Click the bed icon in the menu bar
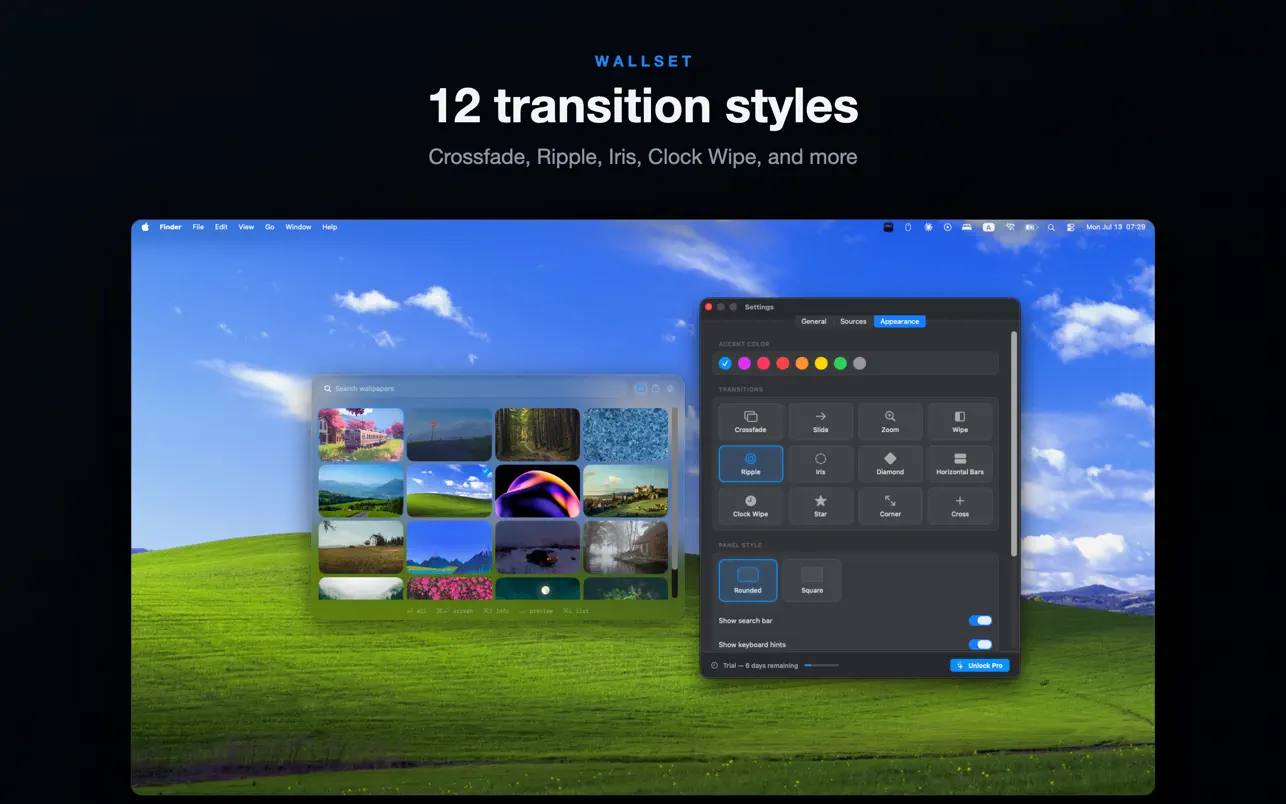1286x804 pixels. tap(967, 227)
